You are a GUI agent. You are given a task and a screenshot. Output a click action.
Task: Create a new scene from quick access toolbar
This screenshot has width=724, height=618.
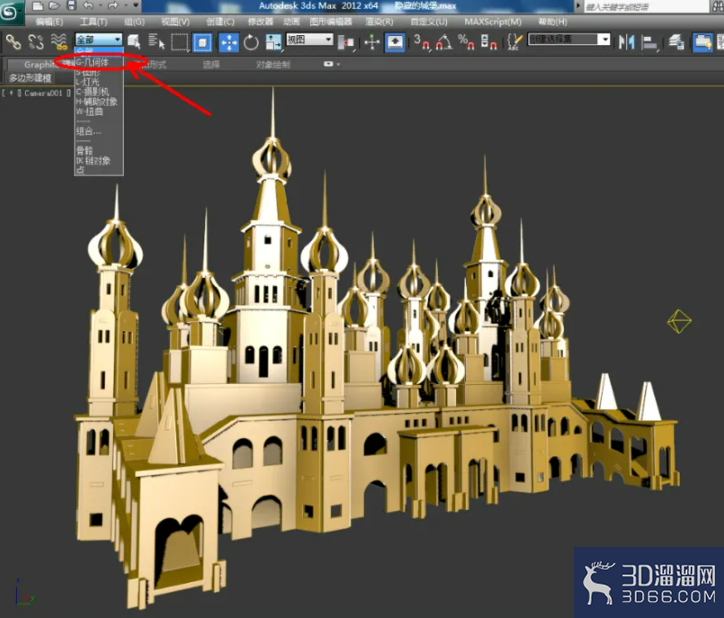38,6
